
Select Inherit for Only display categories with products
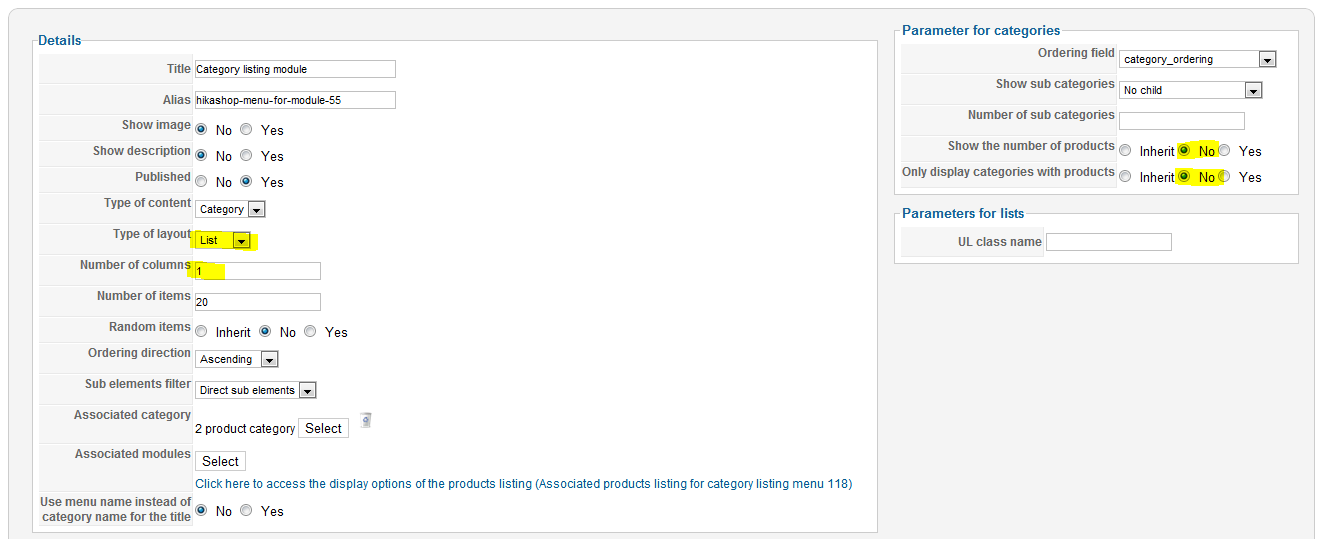(x=1125, y=177)
